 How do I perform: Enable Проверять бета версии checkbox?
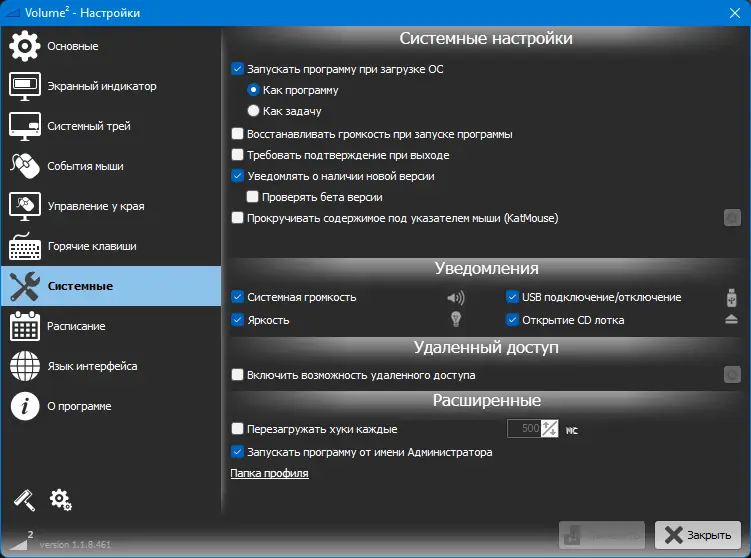click(252, 196)
